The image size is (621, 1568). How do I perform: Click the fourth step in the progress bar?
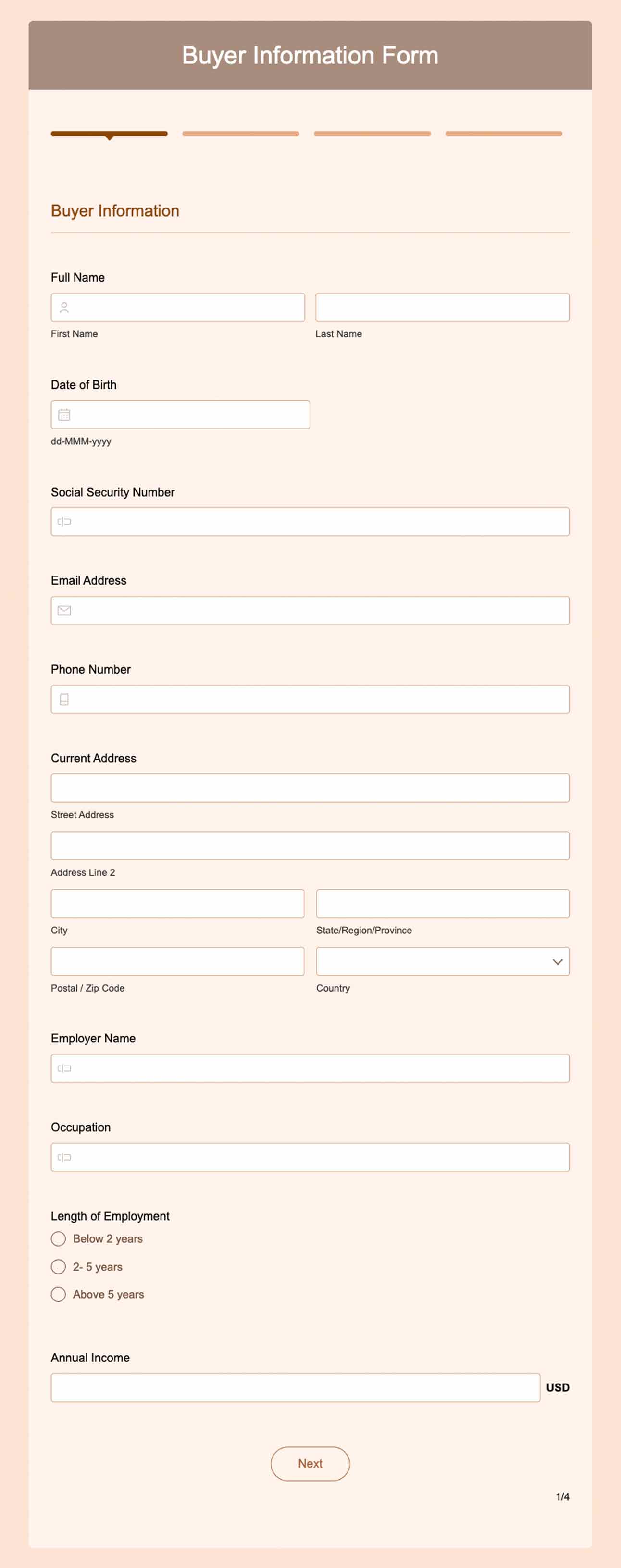(504, 133)
